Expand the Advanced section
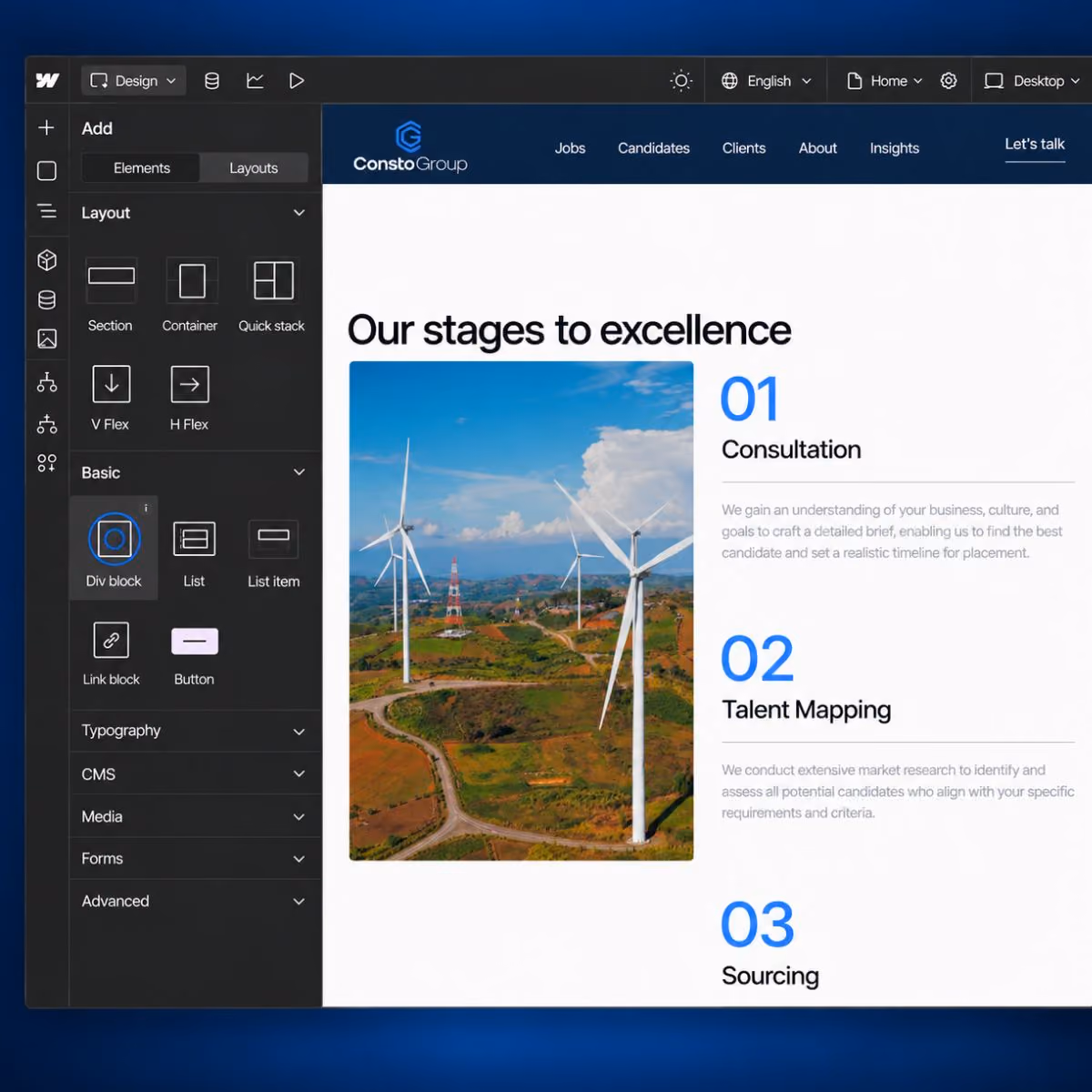Viewport: 1092px width, 1092px height. pyautogui.click(x=195, y=901)
